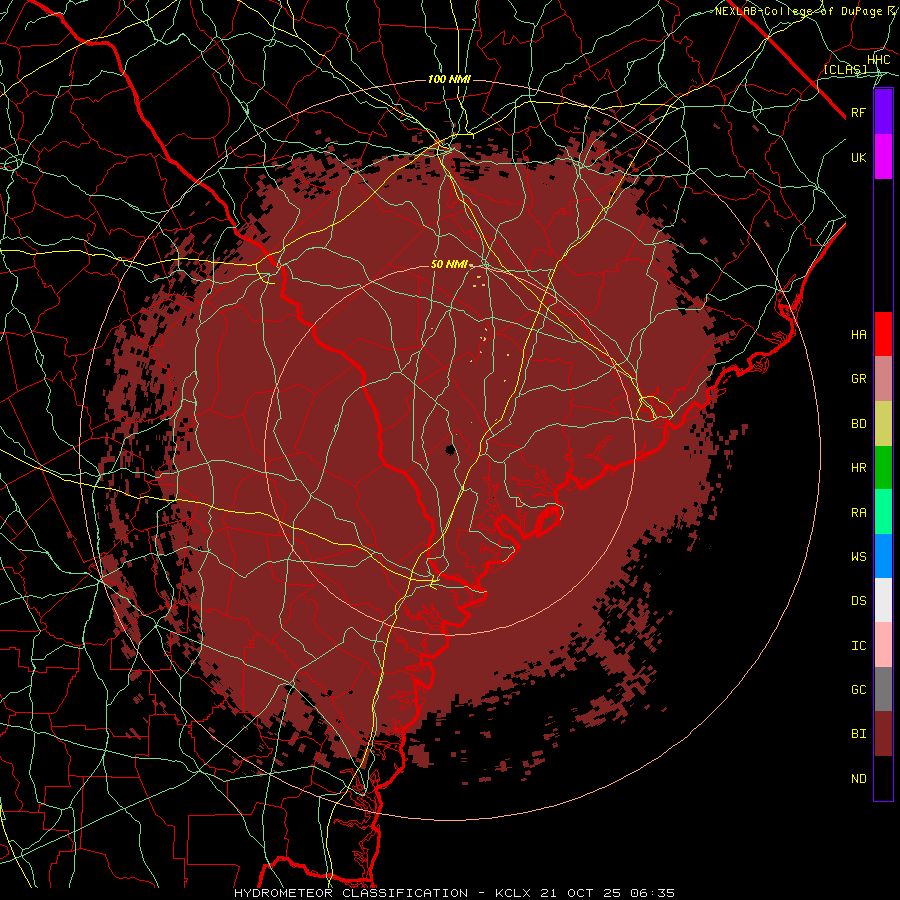Click the gray GC legend swatch
This screenshot has height=900, width=900.
pyautogui.click(x=883, y=689)
